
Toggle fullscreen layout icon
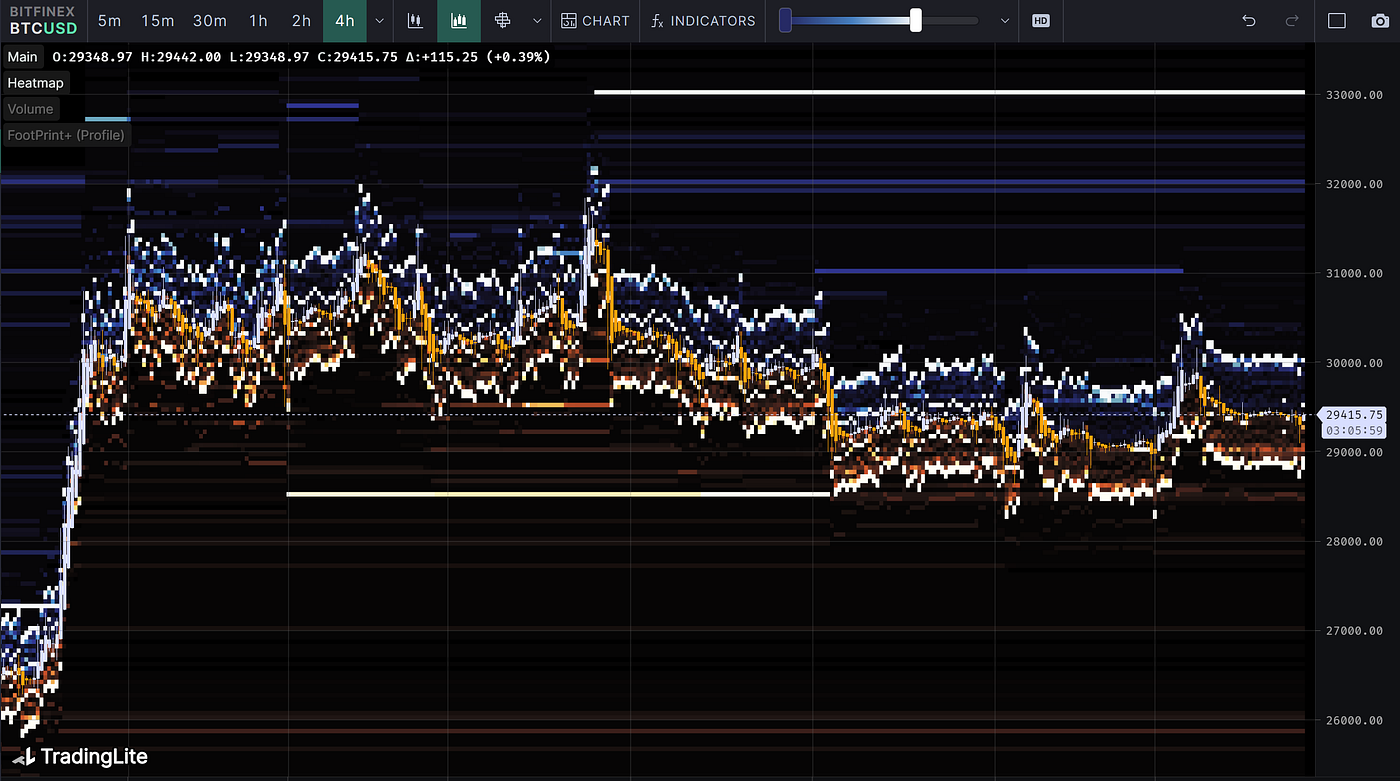tap(1337, 20)
